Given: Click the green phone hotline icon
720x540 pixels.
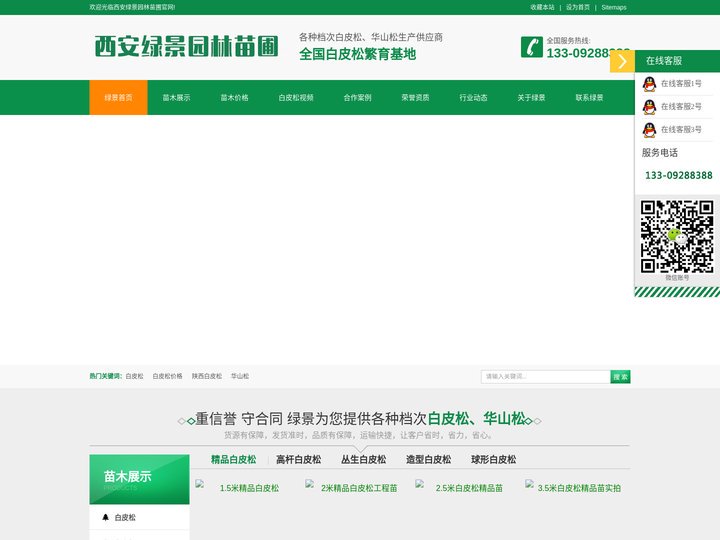Looking at the screenshot, I should click(x=532, y=47).
